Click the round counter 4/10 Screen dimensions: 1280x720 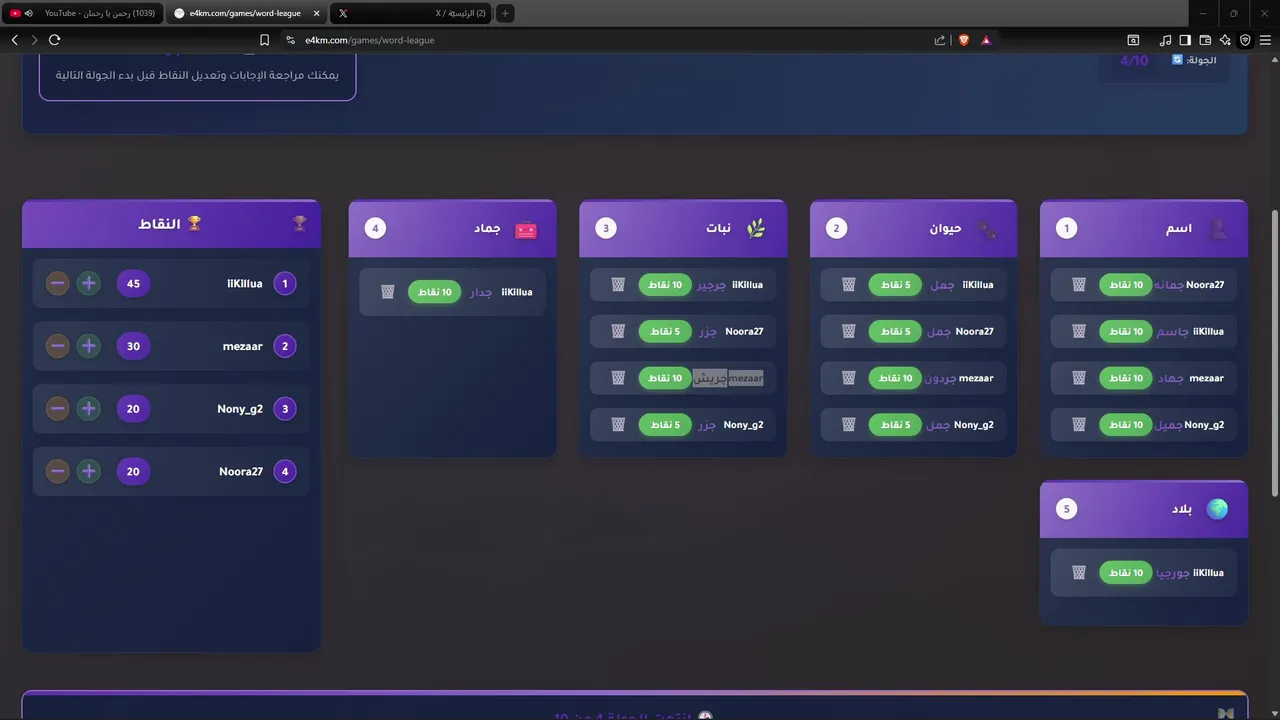(x=1134, y=61)
